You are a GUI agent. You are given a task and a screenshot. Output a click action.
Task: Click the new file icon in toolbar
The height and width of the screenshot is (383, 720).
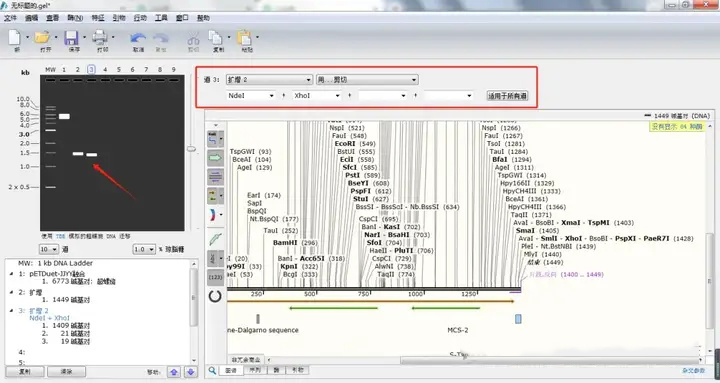pos(15,38)
